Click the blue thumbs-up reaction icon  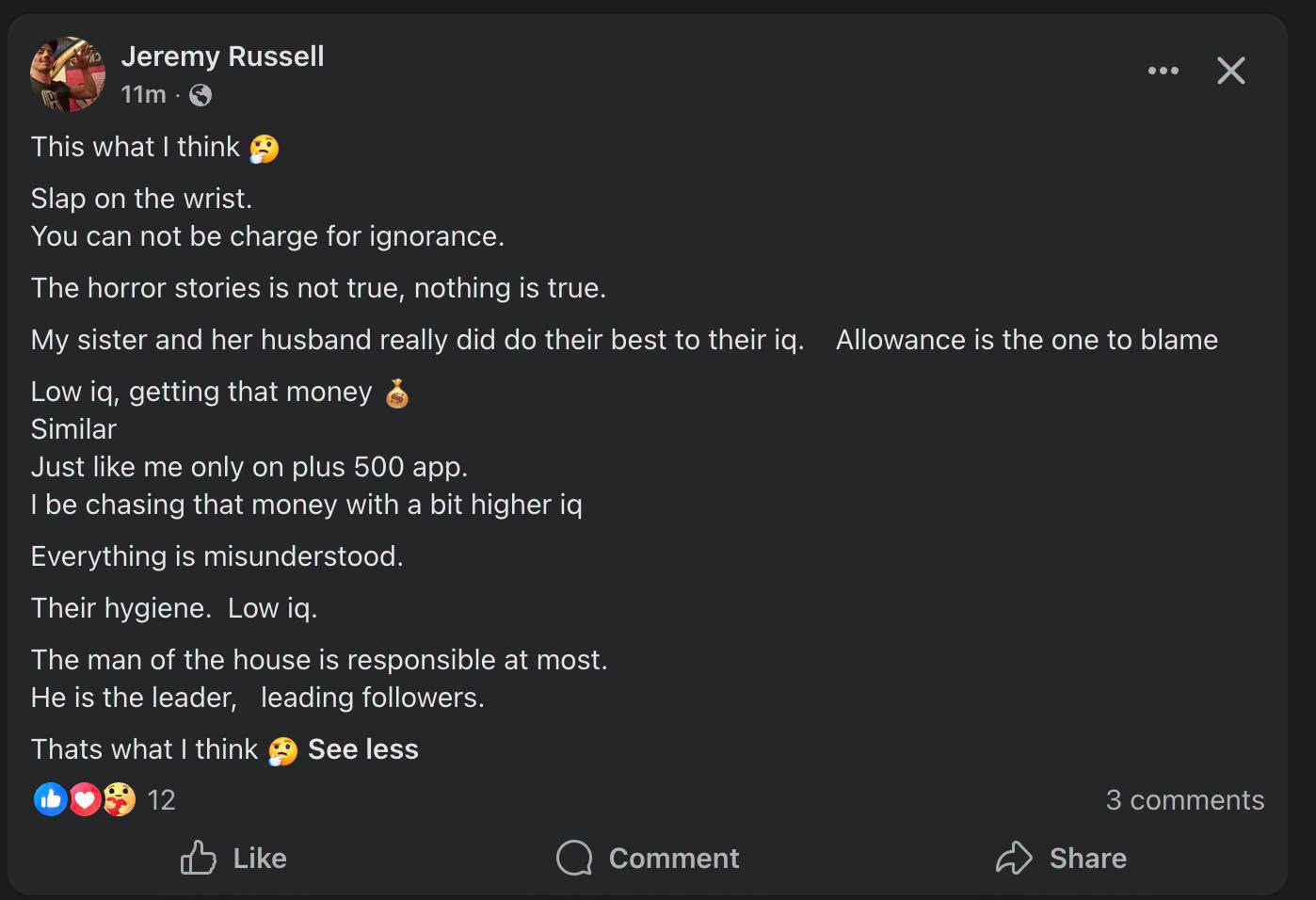click(x=50, y=799)
